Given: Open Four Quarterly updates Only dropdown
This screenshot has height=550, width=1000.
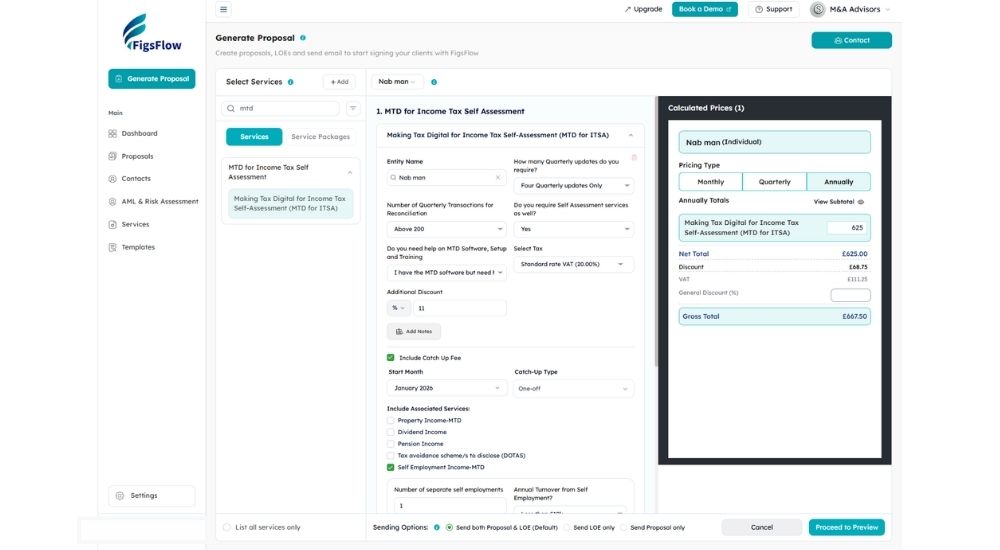Looking at the screenshot, I should click(x=574, y=186).
